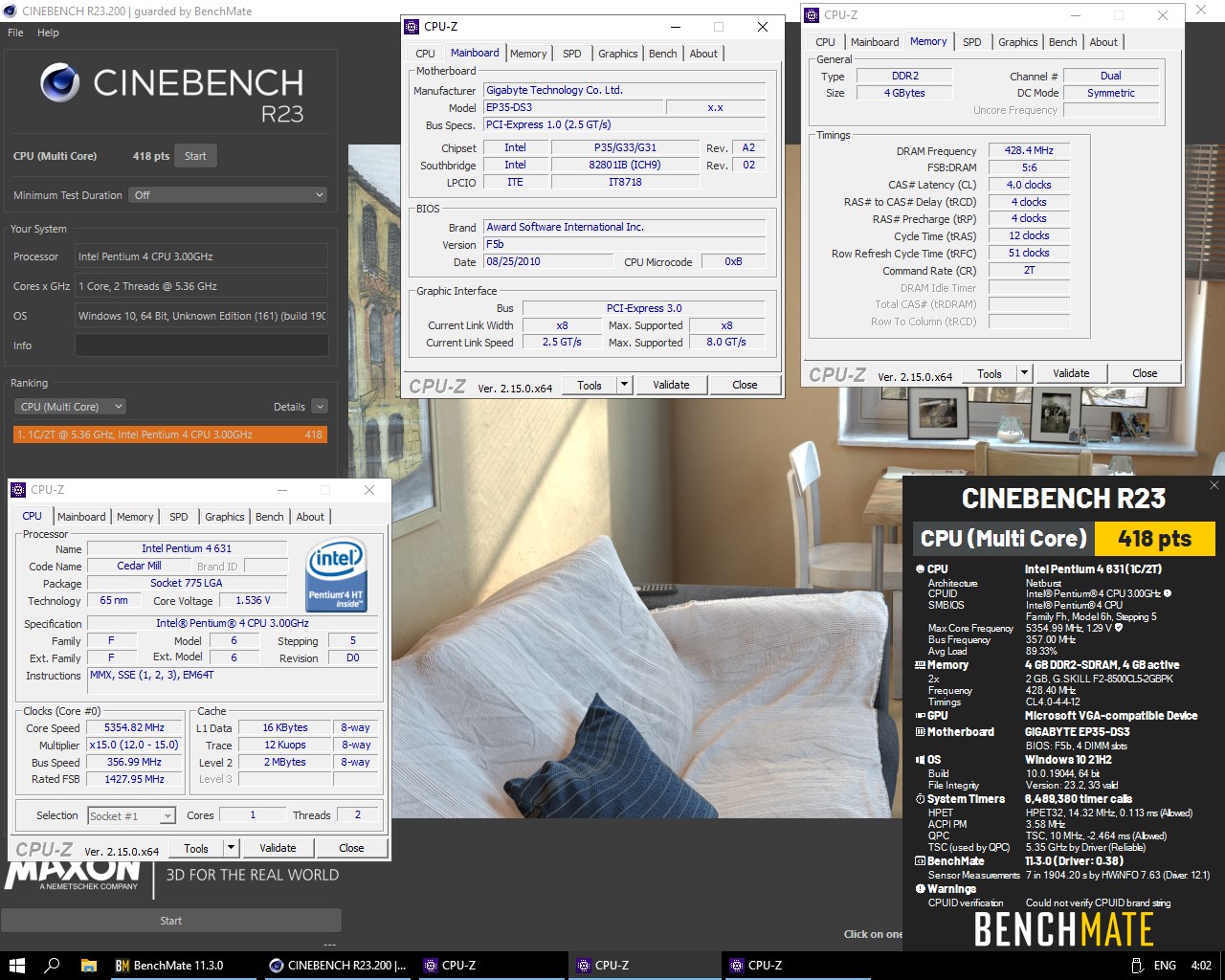This screenshot has height=980, width=1225.
Task: Click Tools button in top-right CPU-Z window
Action: point(990,373)
